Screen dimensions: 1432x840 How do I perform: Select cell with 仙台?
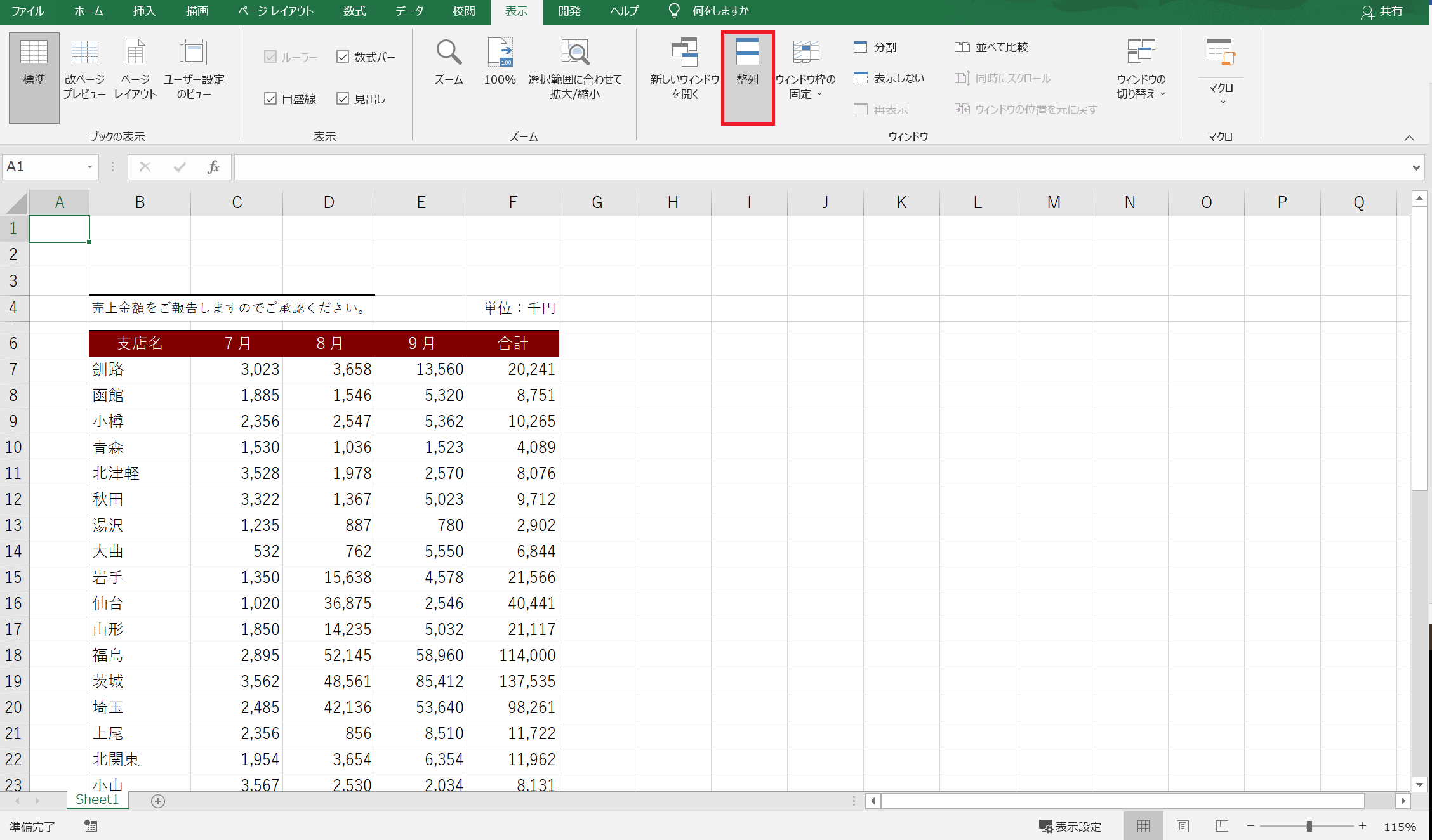click(x=140, y=603)
